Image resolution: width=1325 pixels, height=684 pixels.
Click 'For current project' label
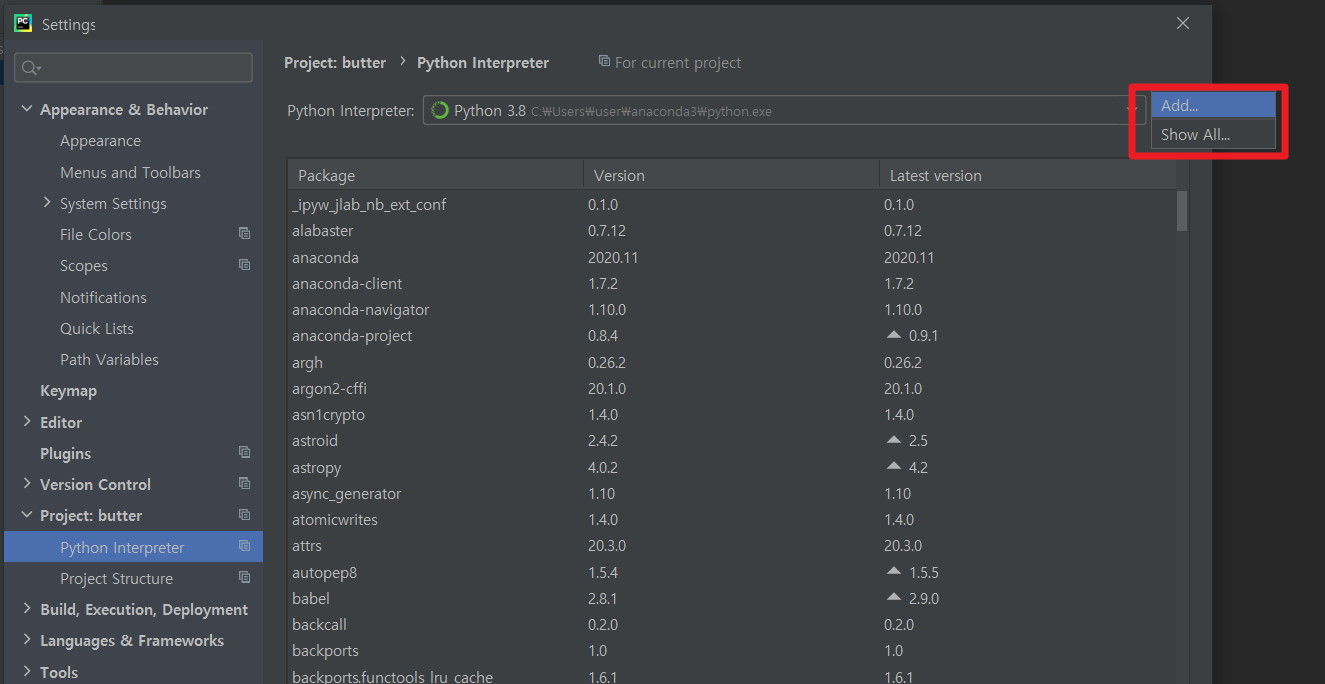[x=678, y=62]
